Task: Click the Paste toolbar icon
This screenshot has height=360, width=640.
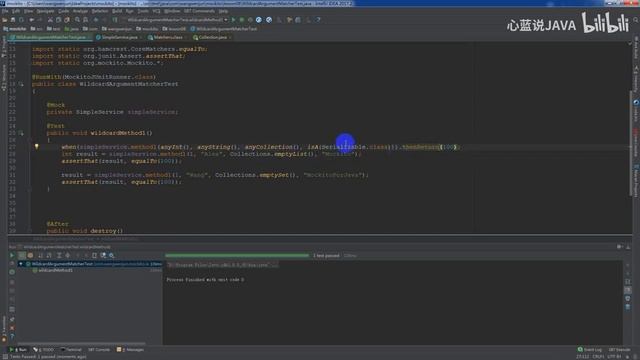Action: coord(67,20)
